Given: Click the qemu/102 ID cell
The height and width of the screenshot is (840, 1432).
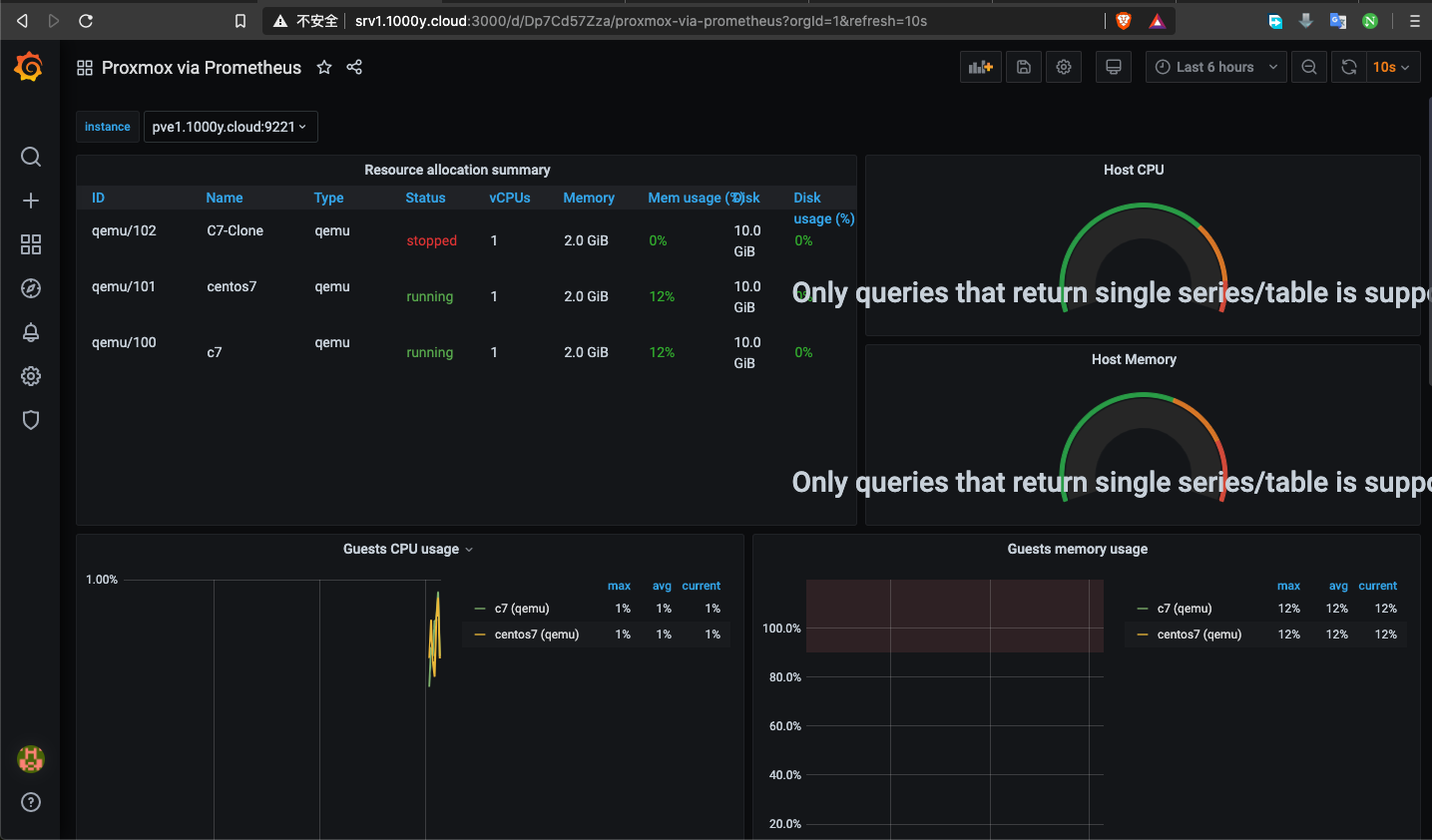Looking at the screenshot, I should point(124,230).
